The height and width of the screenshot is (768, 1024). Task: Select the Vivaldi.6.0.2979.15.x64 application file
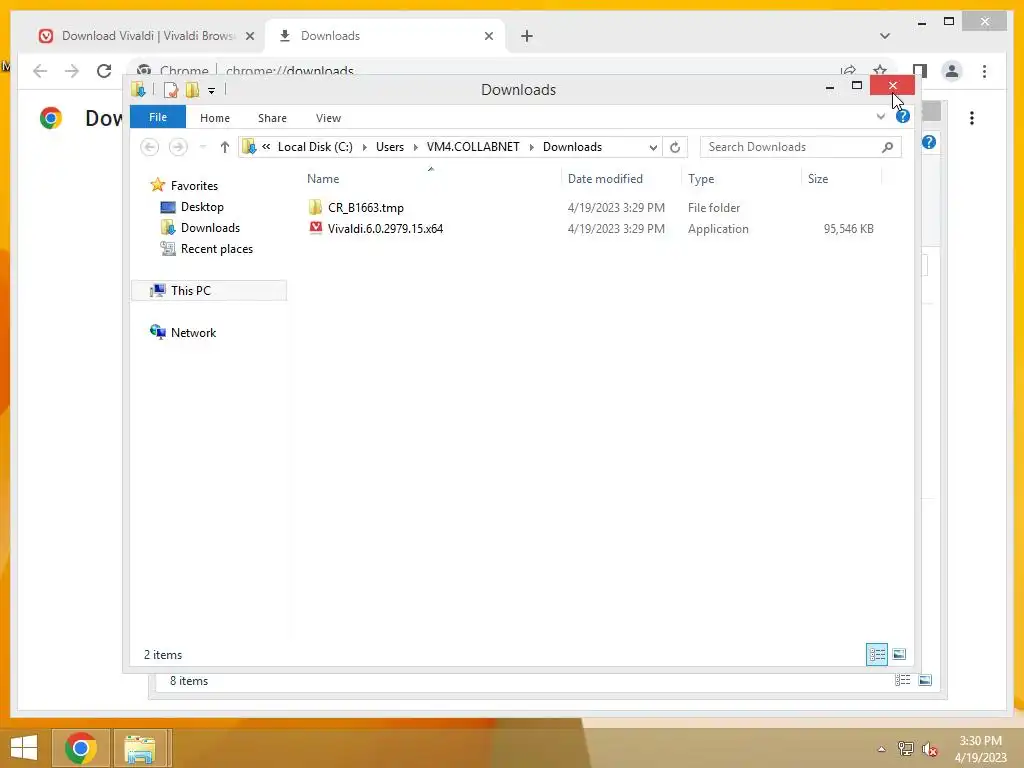click(x=385, y=229)
